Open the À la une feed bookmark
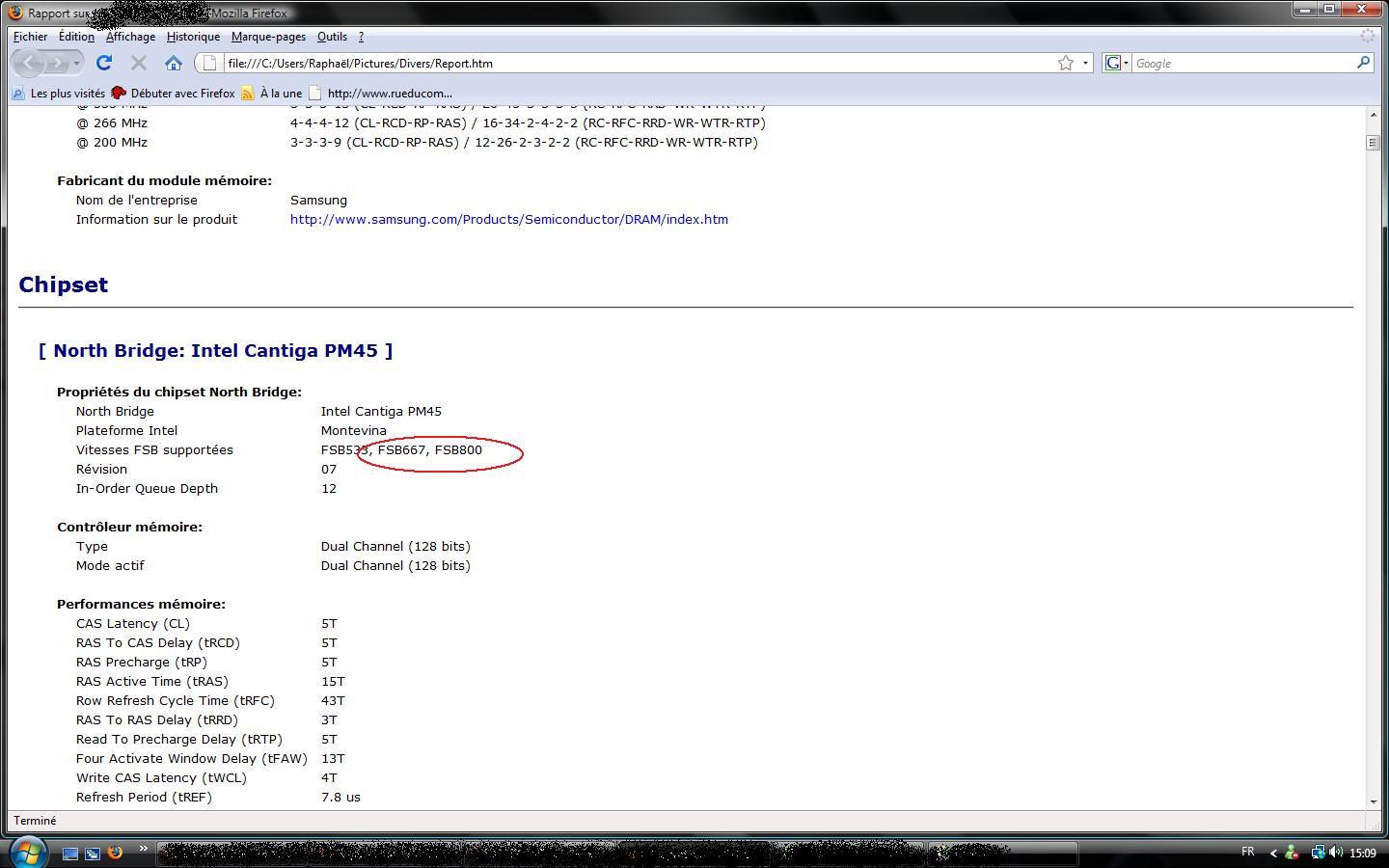This screenshot has width=1389, height=868. coord(271,94)
